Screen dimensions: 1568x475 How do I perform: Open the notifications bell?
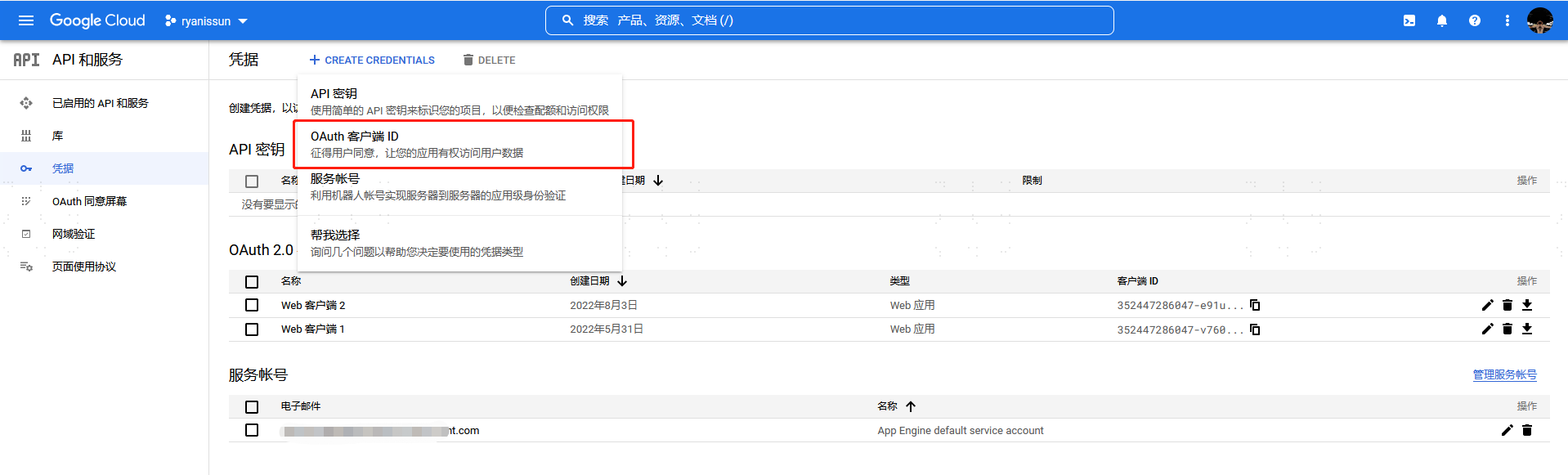pos(1442,20)
